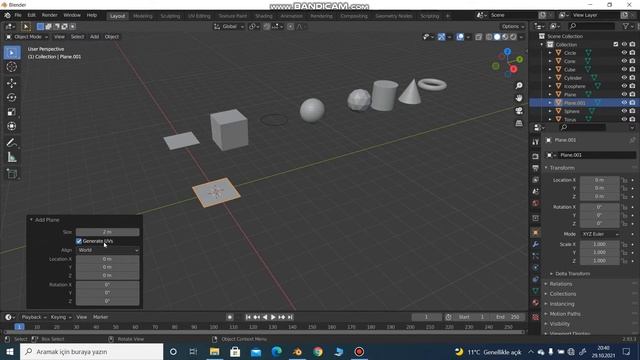Expand the Relations panel
This screenshot has width=640, height=360.
click(x=560, y=284)
